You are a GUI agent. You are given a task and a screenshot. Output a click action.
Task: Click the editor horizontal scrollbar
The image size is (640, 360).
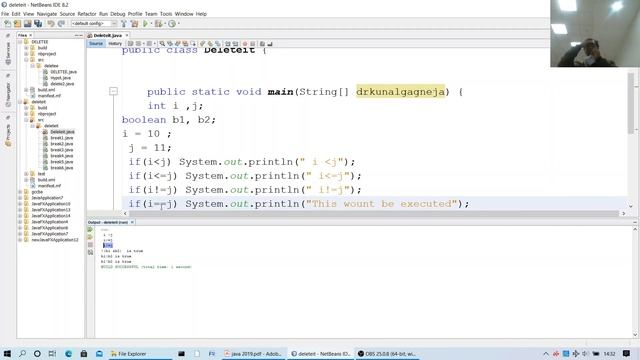click(x=374, y=213)
